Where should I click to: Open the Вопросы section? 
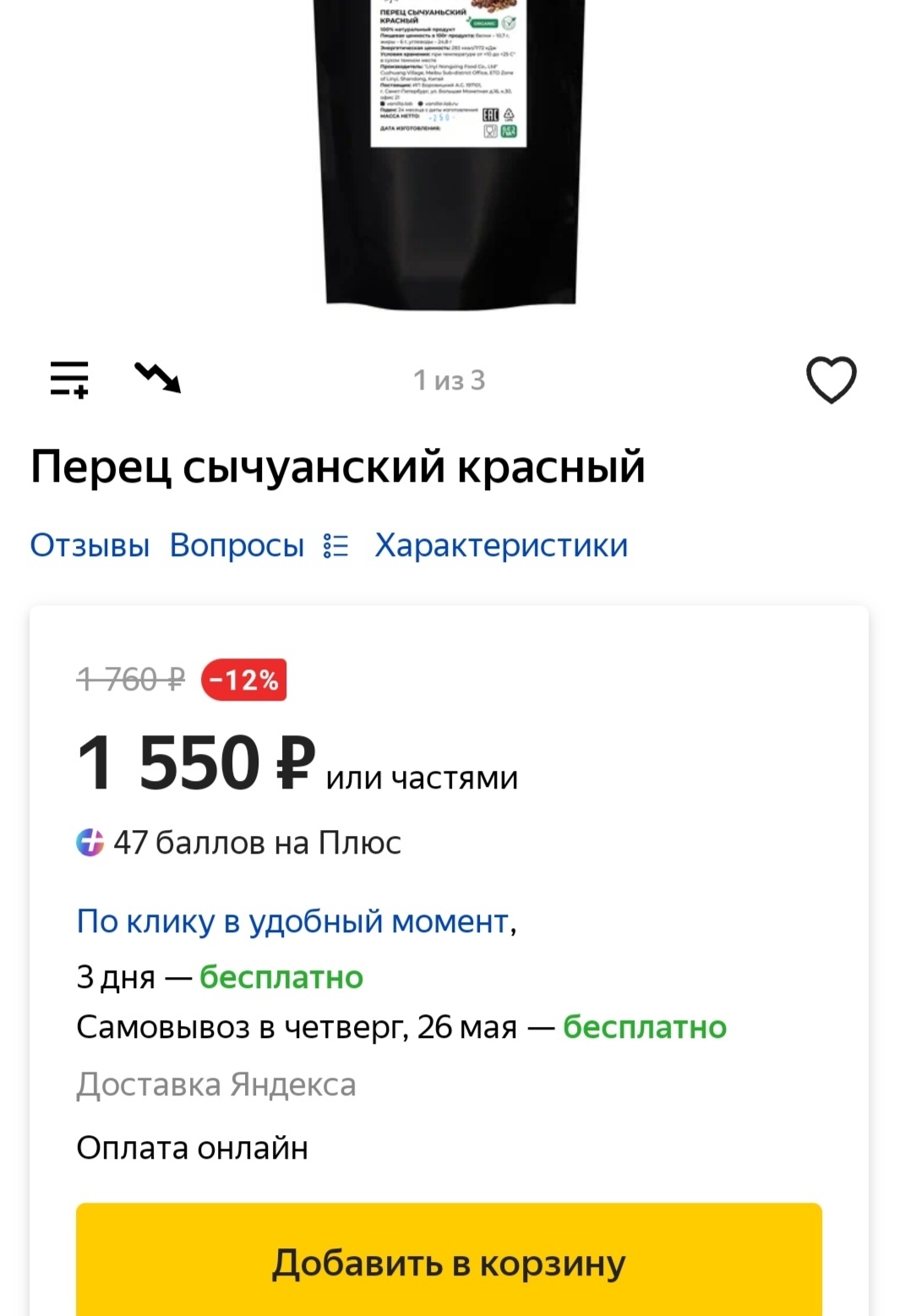(237, 546)
